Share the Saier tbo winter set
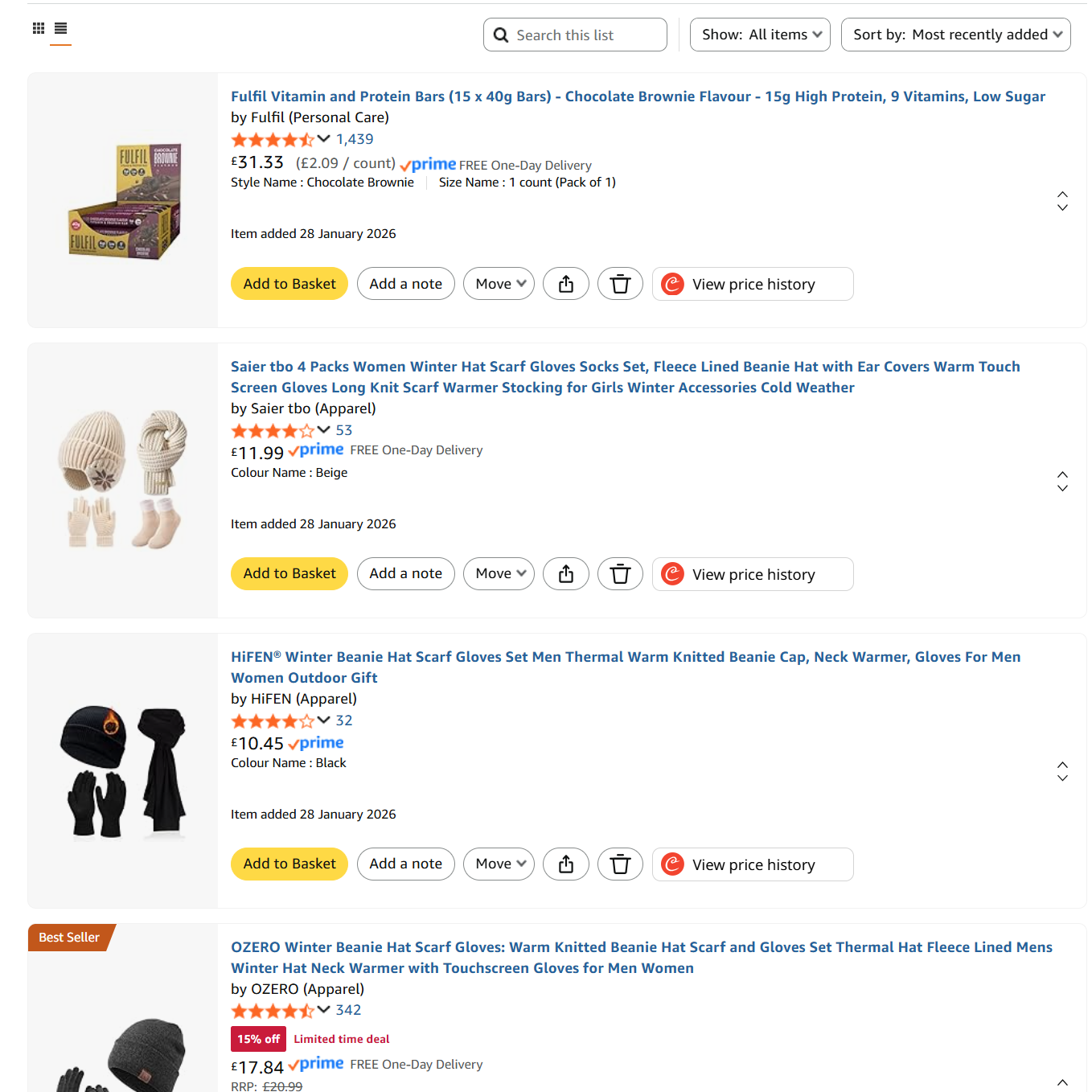The width and height of the screenshot is (1092, 1092). click(x=566, y=574)
